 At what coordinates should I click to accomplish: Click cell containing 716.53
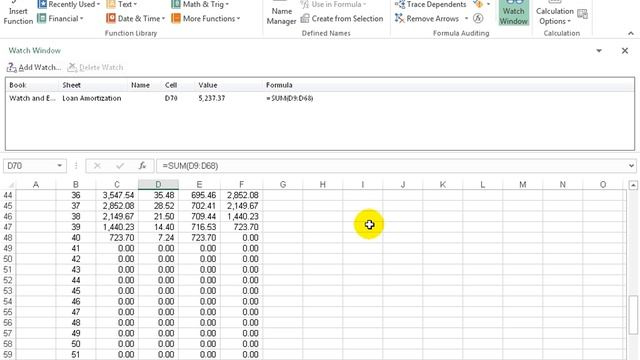point(200,227)
